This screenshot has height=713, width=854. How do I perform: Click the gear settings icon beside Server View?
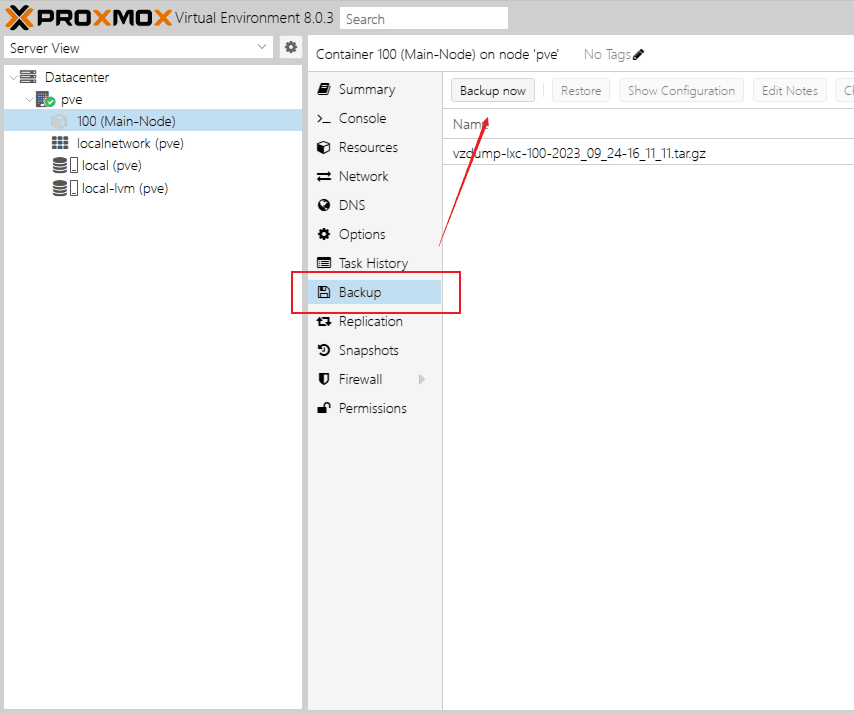pos(291,47)
